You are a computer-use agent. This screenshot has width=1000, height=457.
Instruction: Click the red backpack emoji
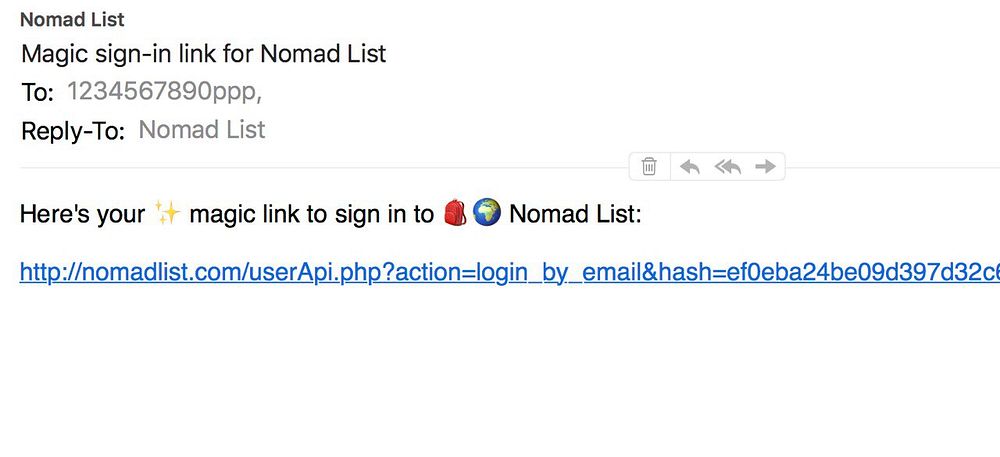(x=455, y=213)
